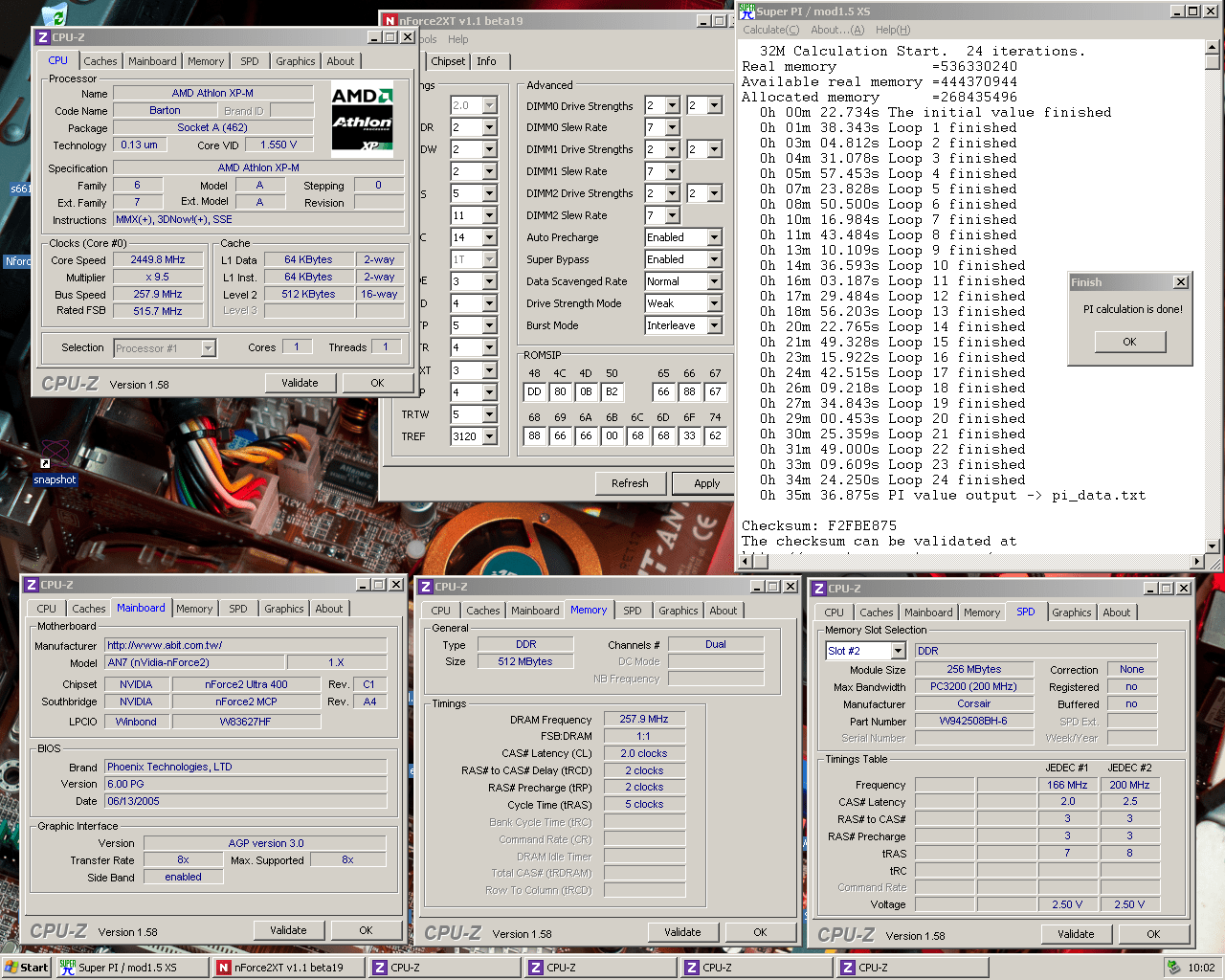Expand the DIMM2 Slew Rate dropdown

click(672, 215)
